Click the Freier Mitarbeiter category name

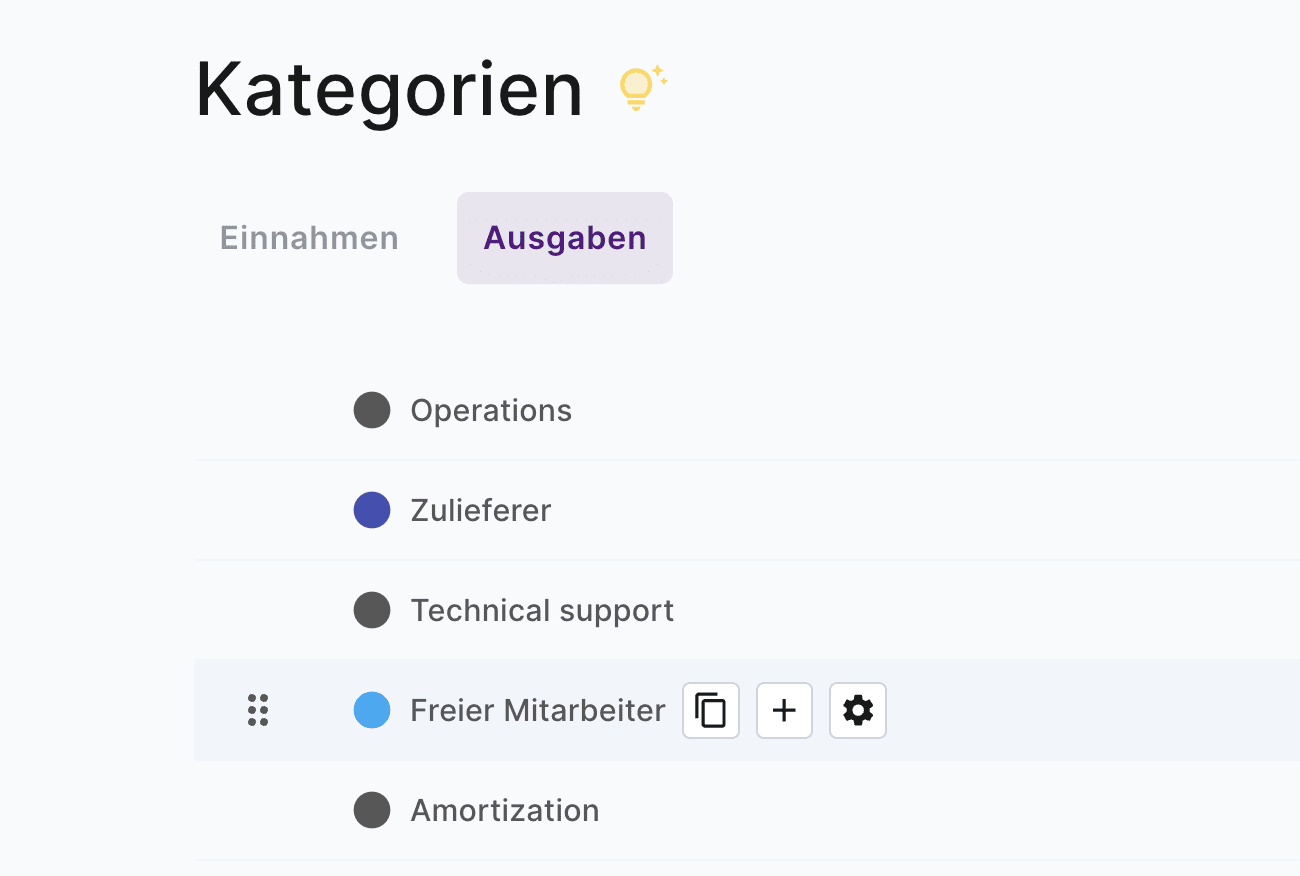(538, 711)
